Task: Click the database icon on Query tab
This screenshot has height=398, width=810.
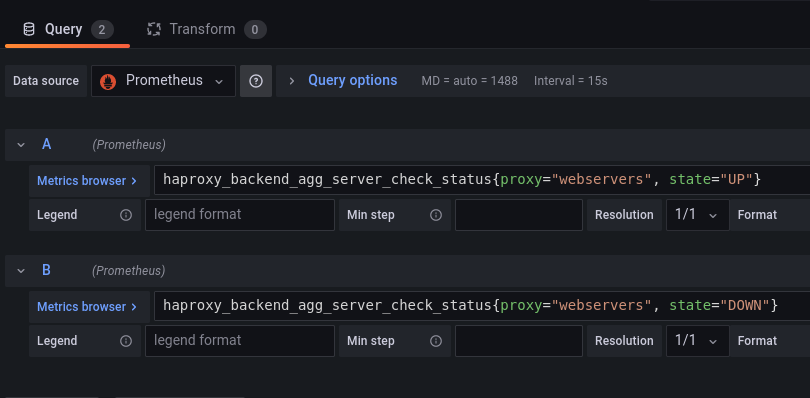Action: (29, 29)
